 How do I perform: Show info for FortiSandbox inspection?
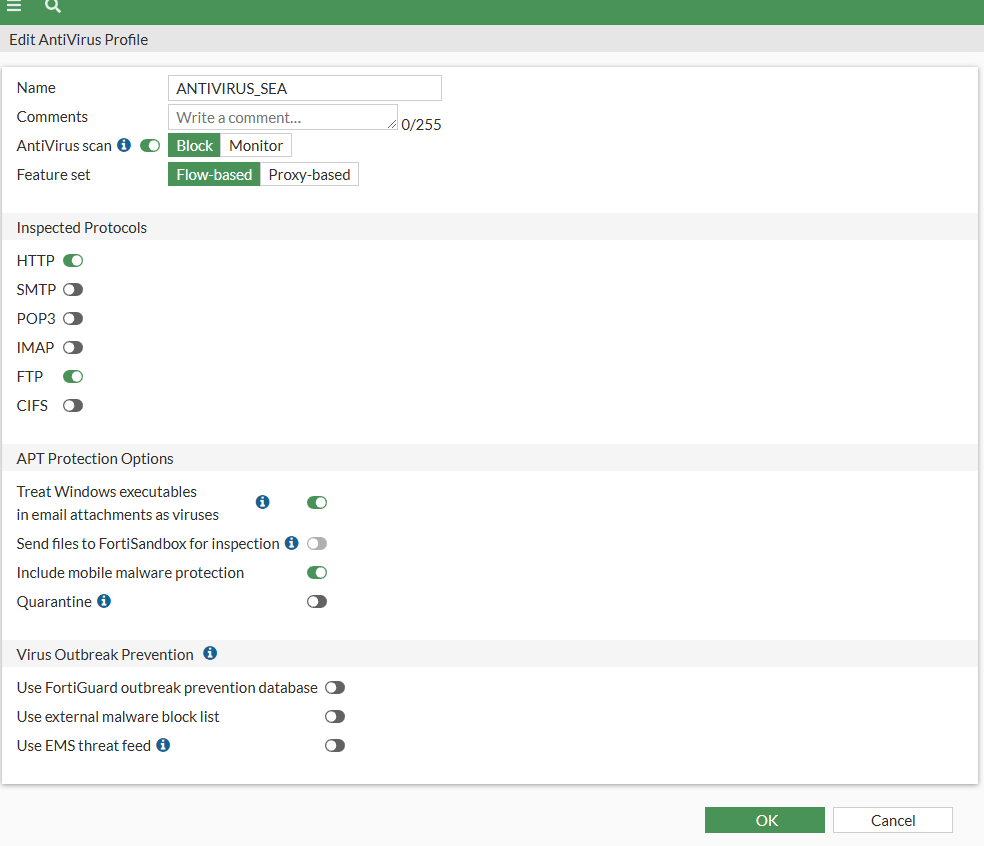click(x=291, y=543)
